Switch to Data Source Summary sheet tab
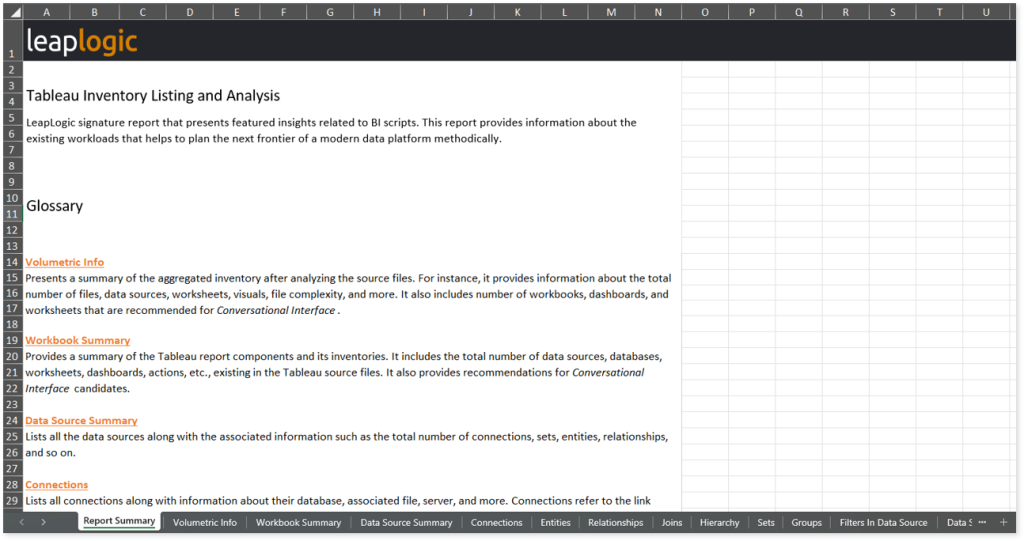Screen dimensions: 1024x541 tap(406, 523)
